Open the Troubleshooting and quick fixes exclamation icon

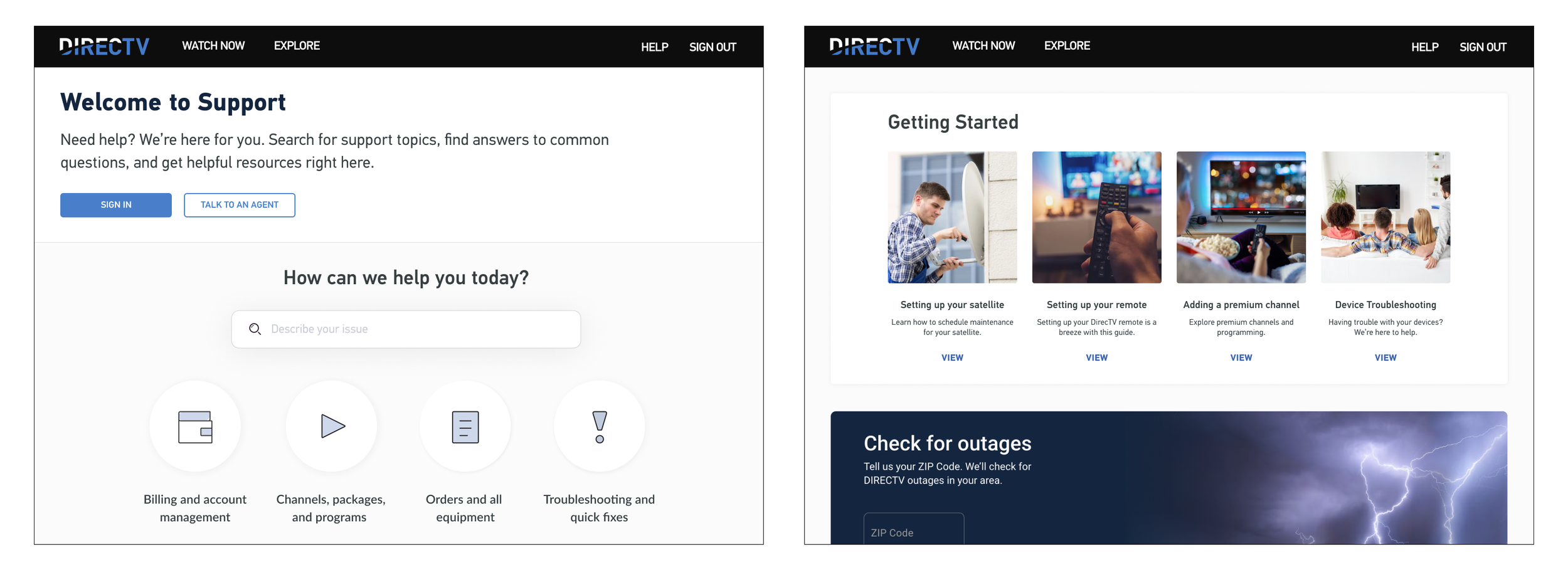click(599, 426)
